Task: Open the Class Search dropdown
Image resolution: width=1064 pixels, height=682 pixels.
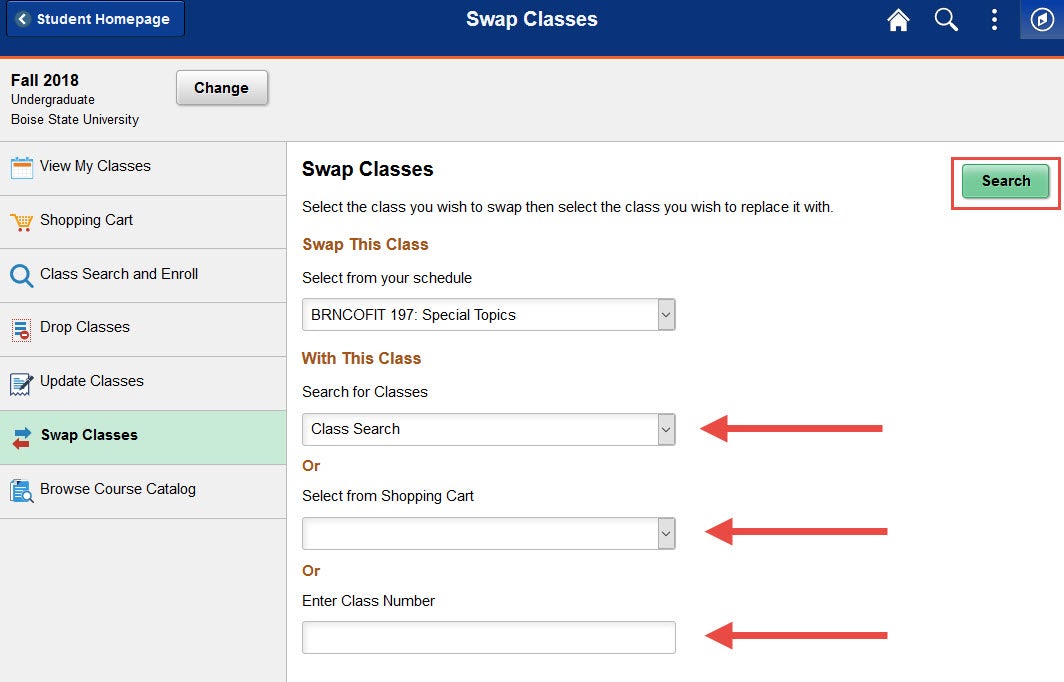Action: [x=489, y=429]
